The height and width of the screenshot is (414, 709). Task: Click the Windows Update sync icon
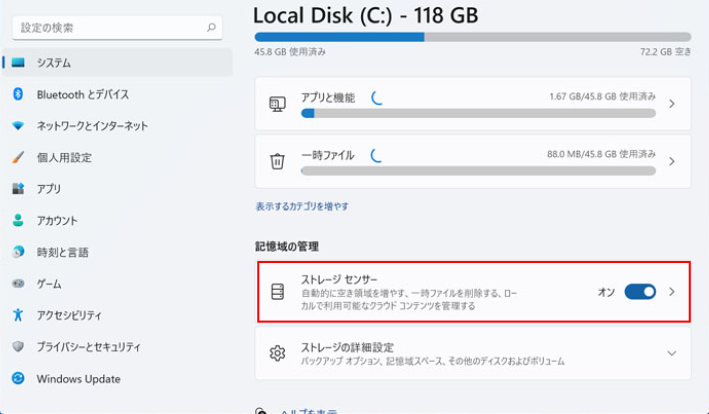click(18, 379)
